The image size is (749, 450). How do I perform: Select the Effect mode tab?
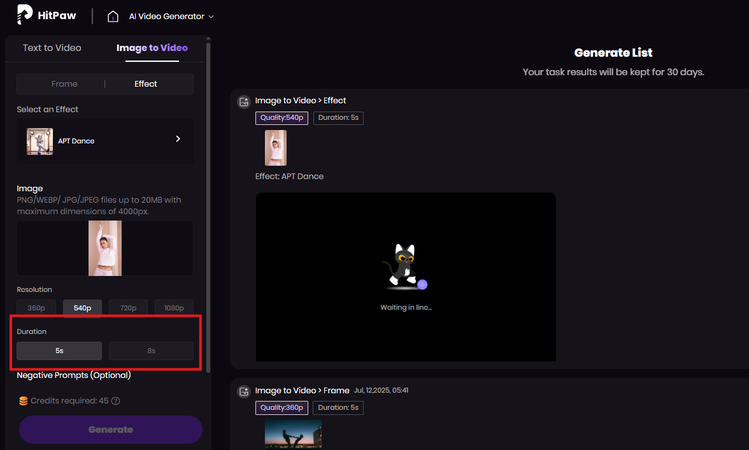pyautogui.click(x=146, y=84)
